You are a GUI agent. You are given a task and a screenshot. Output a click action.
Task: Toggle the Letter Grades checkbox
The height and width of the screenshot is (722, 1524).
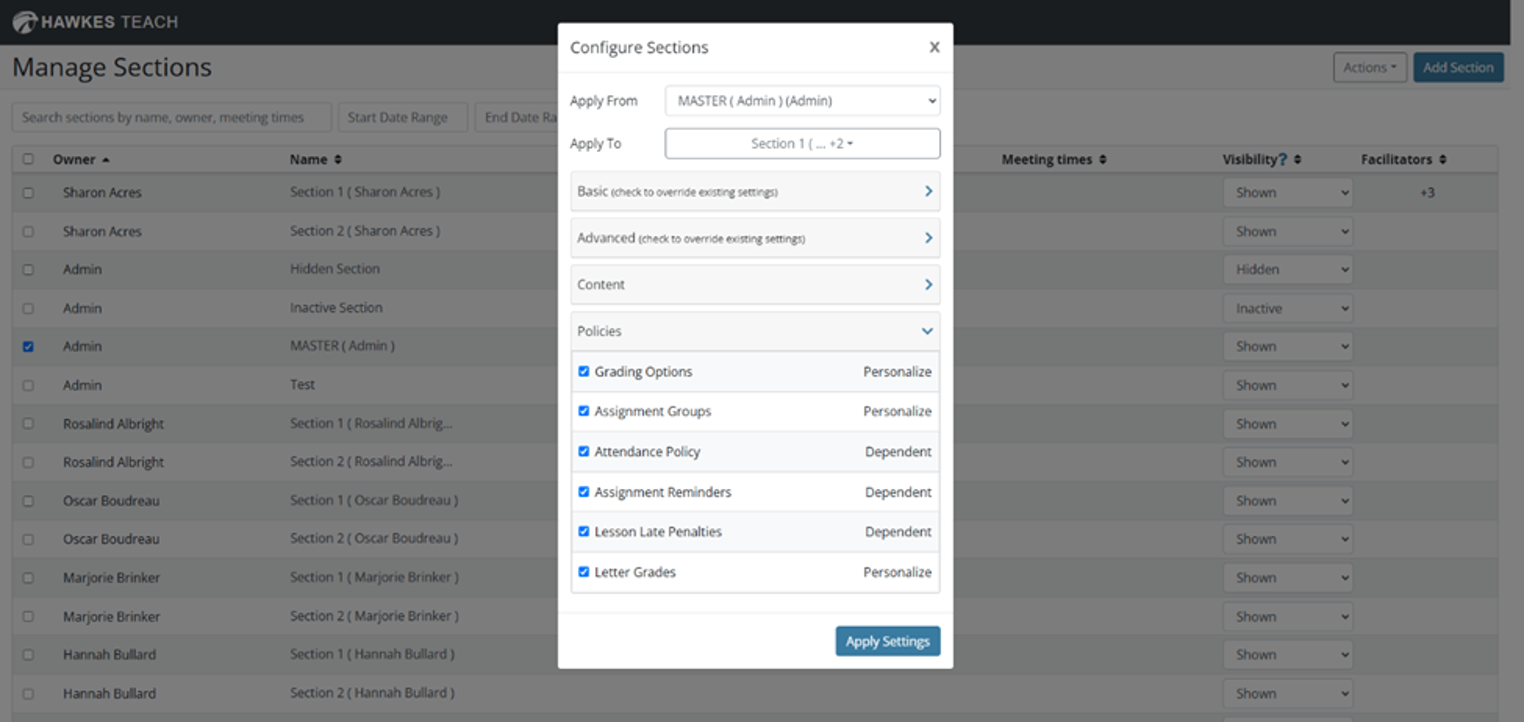584,572
